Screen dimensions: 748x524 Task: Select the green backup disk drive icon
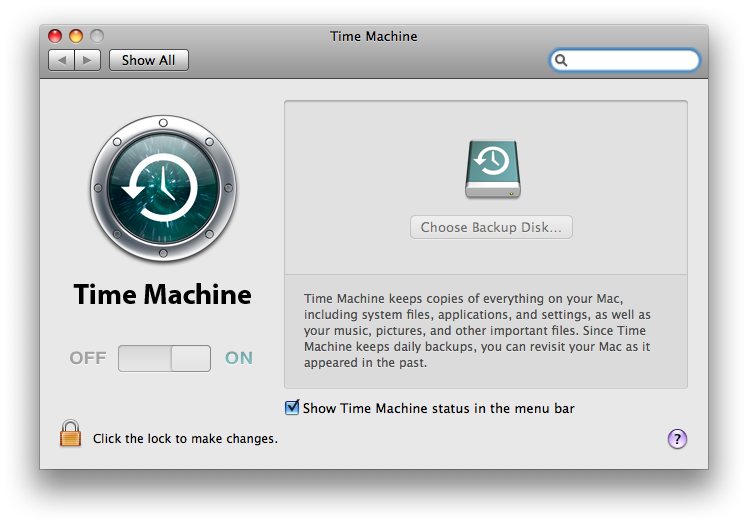coord(492,168)
